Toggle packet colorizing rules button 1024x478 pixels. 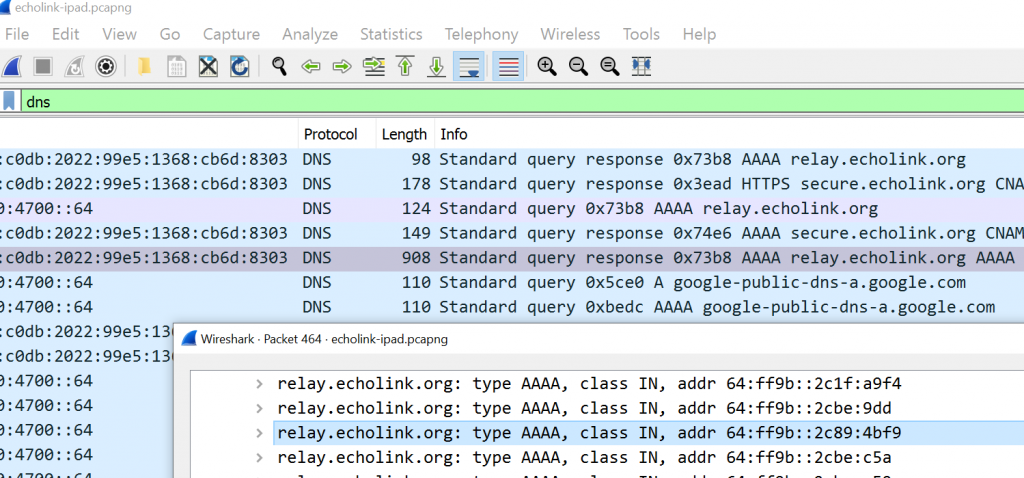click(508, 67)
